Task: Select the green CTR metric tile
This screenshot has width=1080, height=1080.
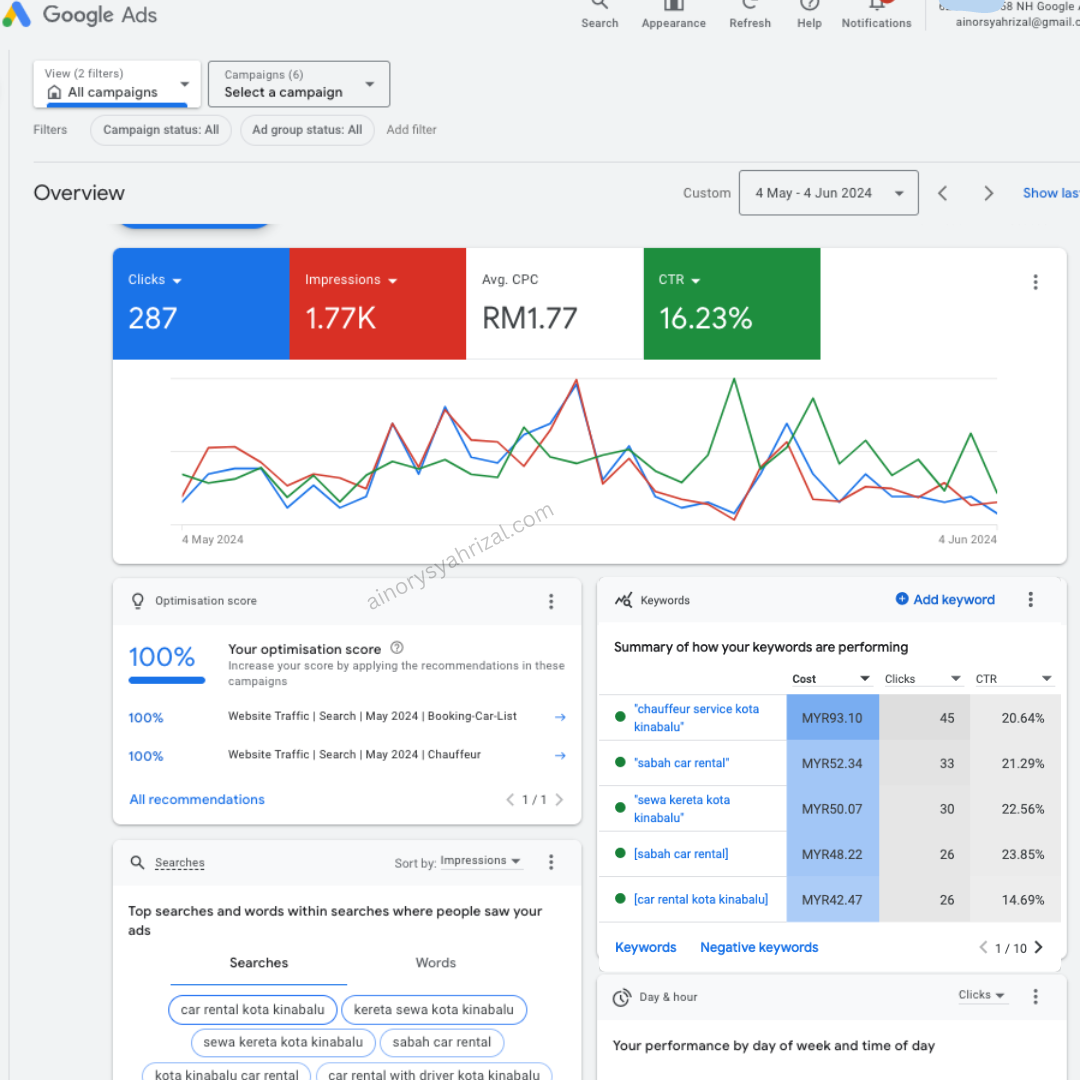Action: tap(731, 304)
